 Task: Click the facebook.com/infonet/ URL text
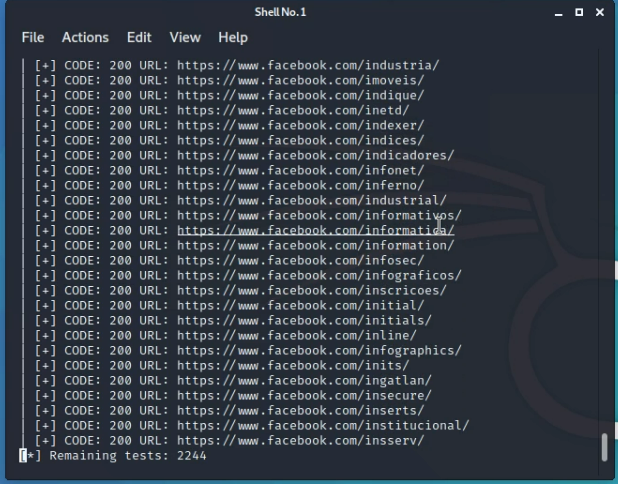301,170
